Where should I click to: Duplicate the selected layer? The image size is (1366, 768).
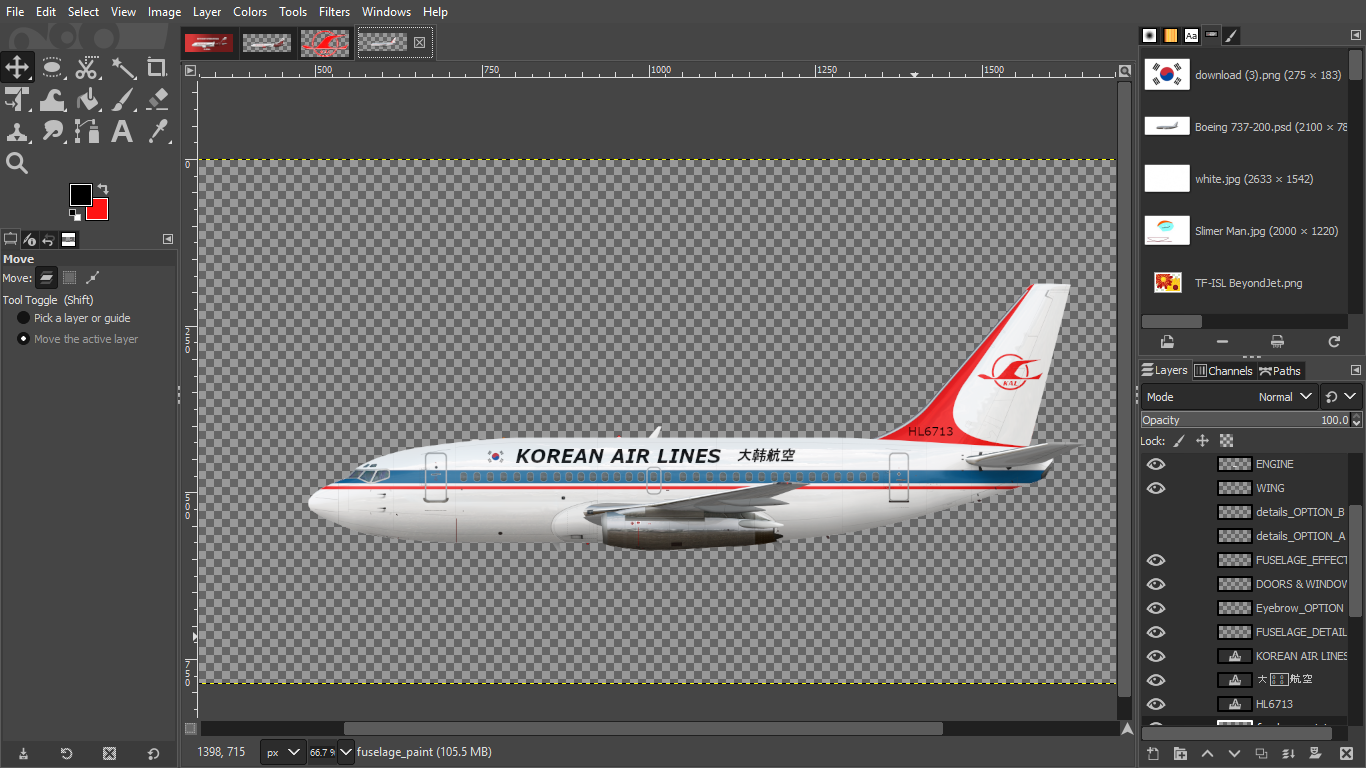pyautogui.click(x=1261, y=753)
